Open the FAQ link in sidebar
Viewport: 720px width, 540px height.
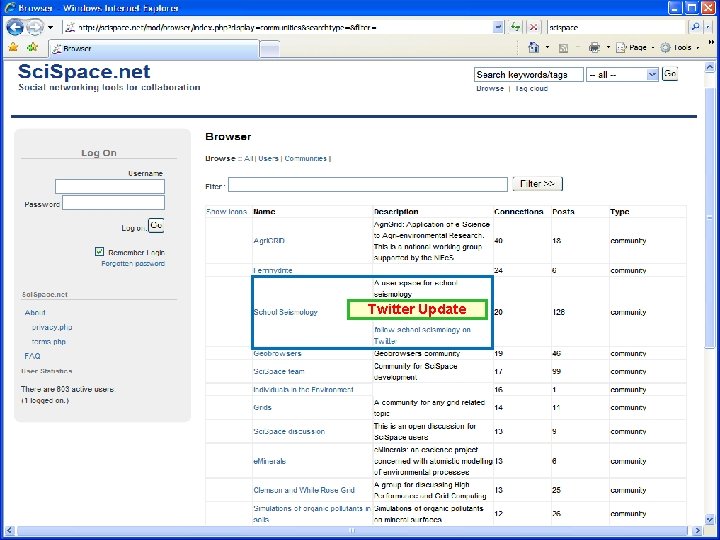pos(32,356)
